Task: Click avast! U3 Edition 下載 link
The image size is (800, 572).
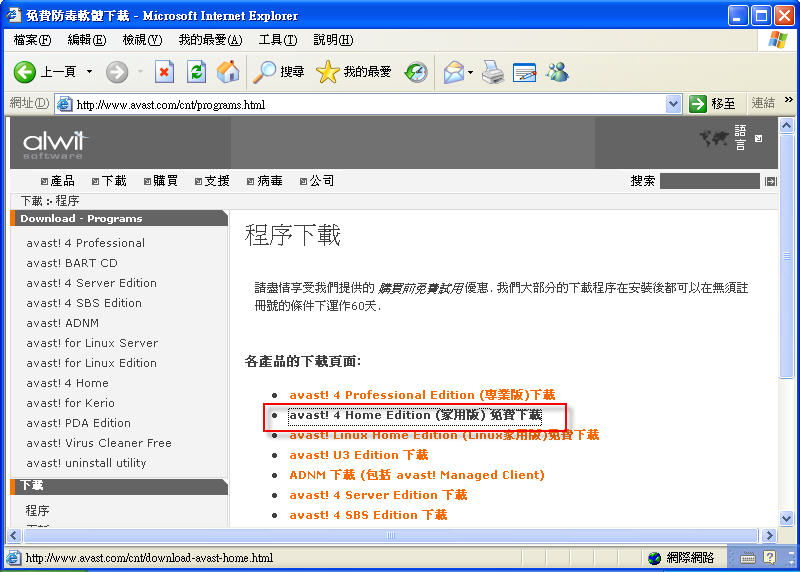Action: tap(359, 455)
